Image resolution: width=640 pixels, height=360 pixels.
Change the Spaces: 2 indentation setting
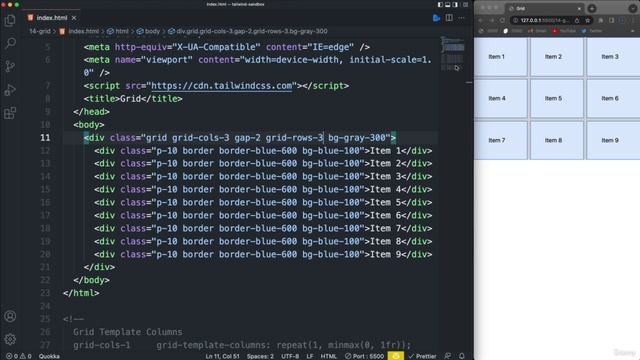(260, 356)
